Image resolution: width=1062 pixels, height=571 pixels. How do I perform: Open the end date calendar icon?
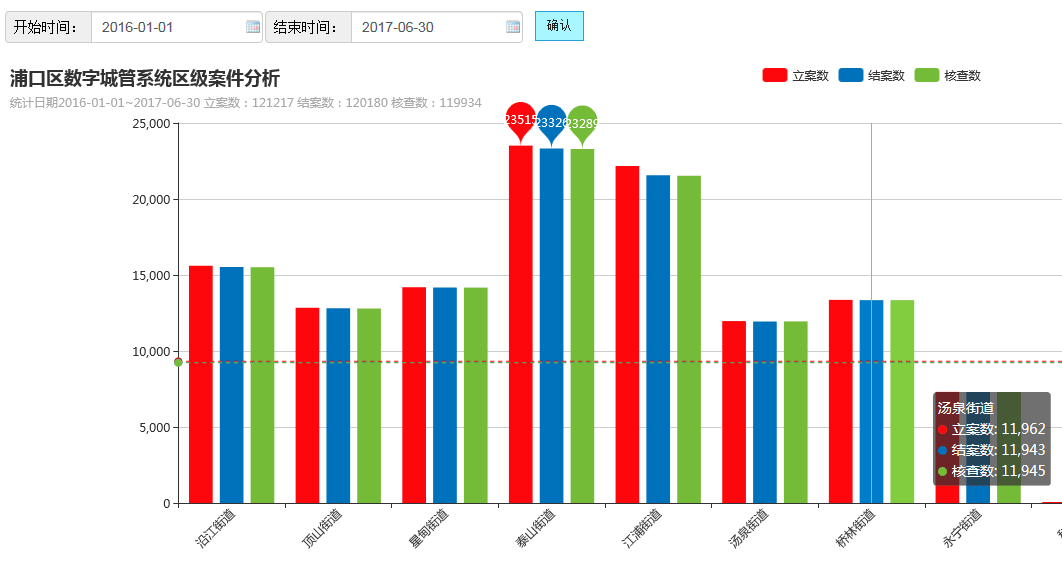[513, 27]
